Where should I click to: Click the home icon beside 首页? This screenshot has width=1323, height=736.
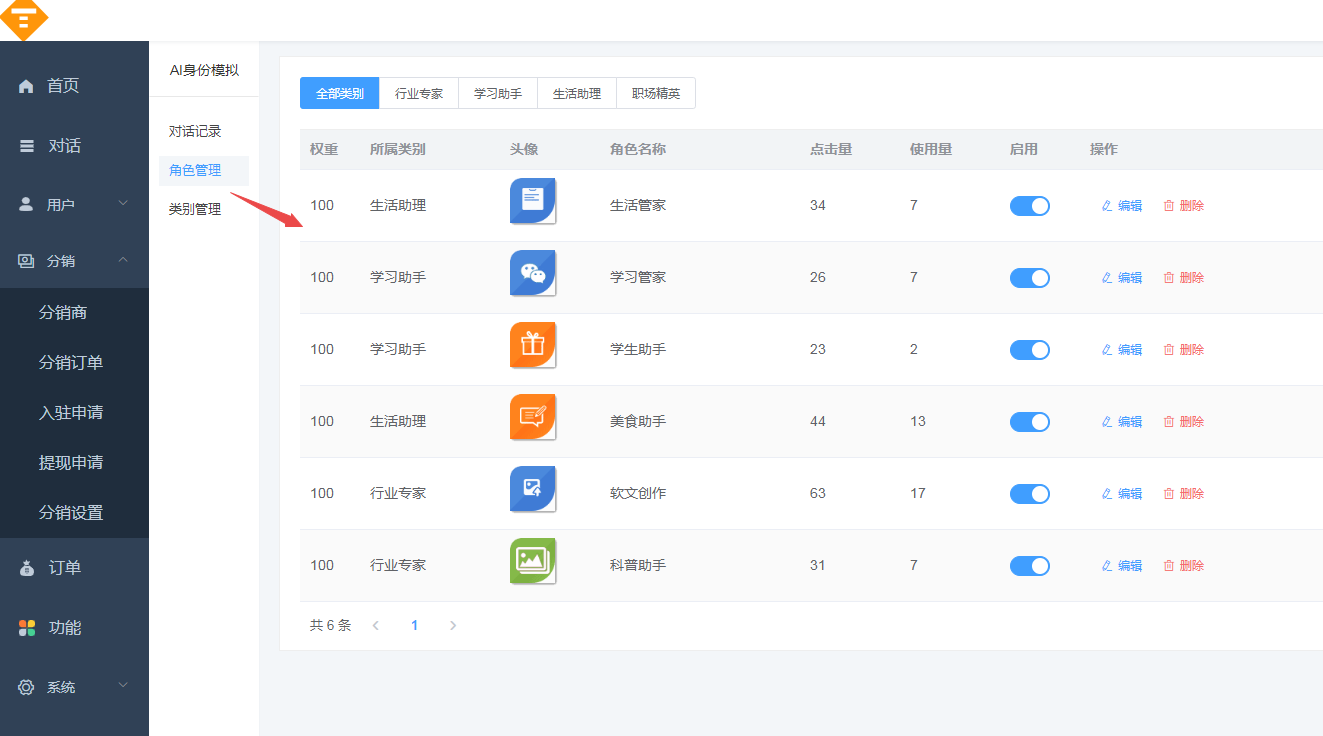click(x=26, y=86)
